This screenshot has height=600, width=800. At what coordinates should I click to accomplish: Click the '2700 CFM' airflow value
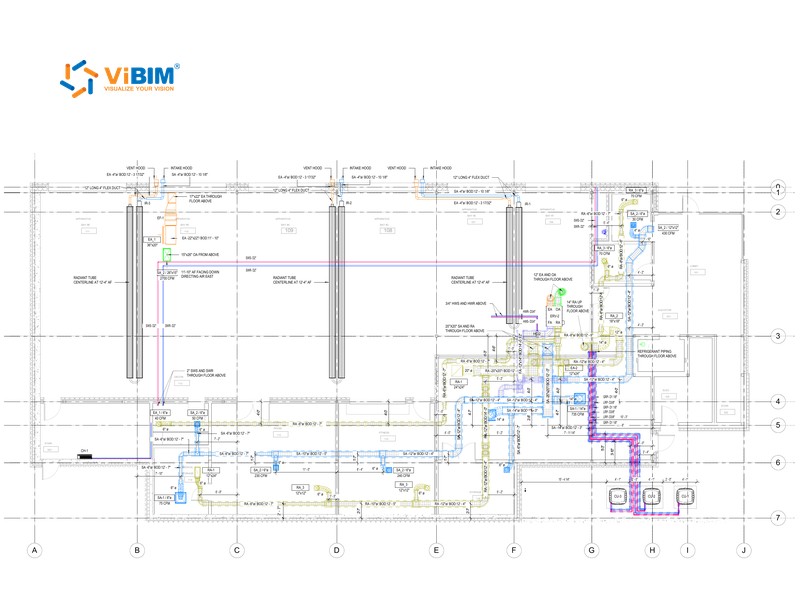tap(167, 279)
